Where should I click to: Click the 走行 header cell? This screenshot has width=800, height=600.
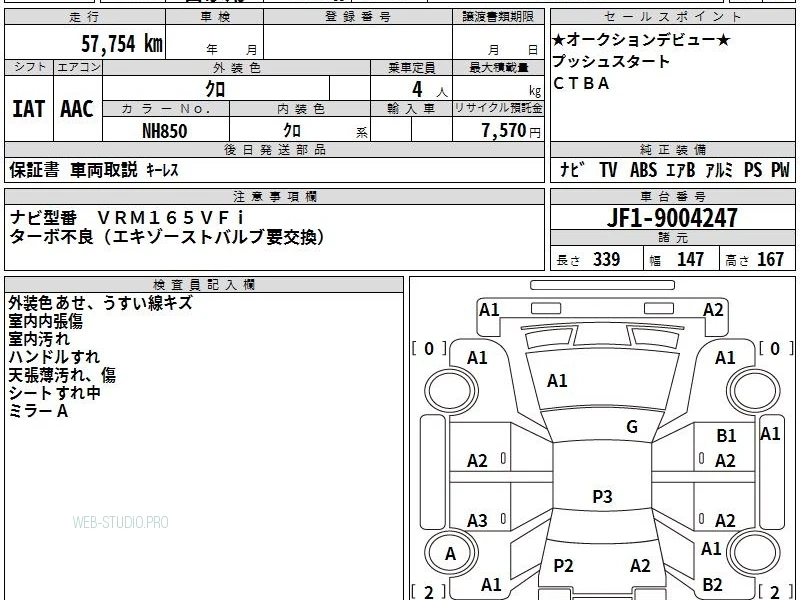[85, 17]
